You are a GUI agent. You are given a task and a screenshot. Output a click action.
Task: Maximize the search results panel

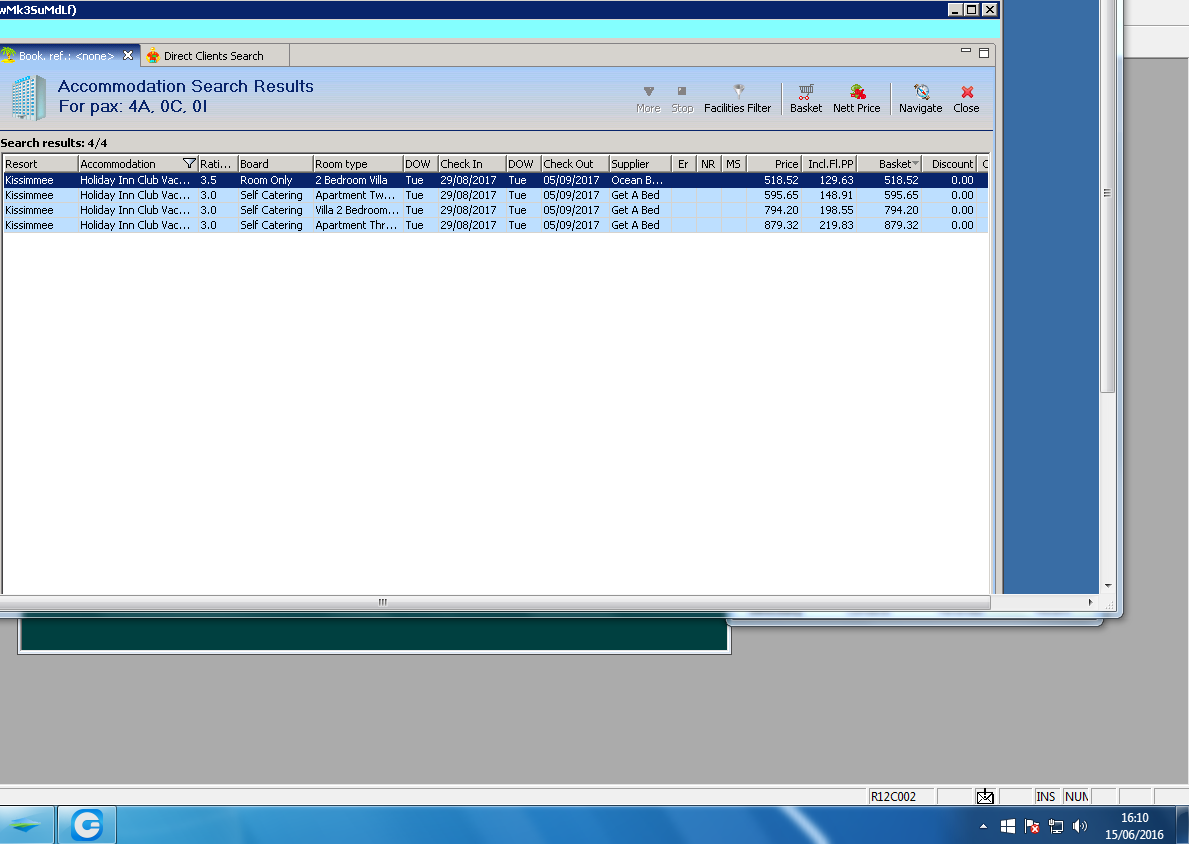pos(984,53)
